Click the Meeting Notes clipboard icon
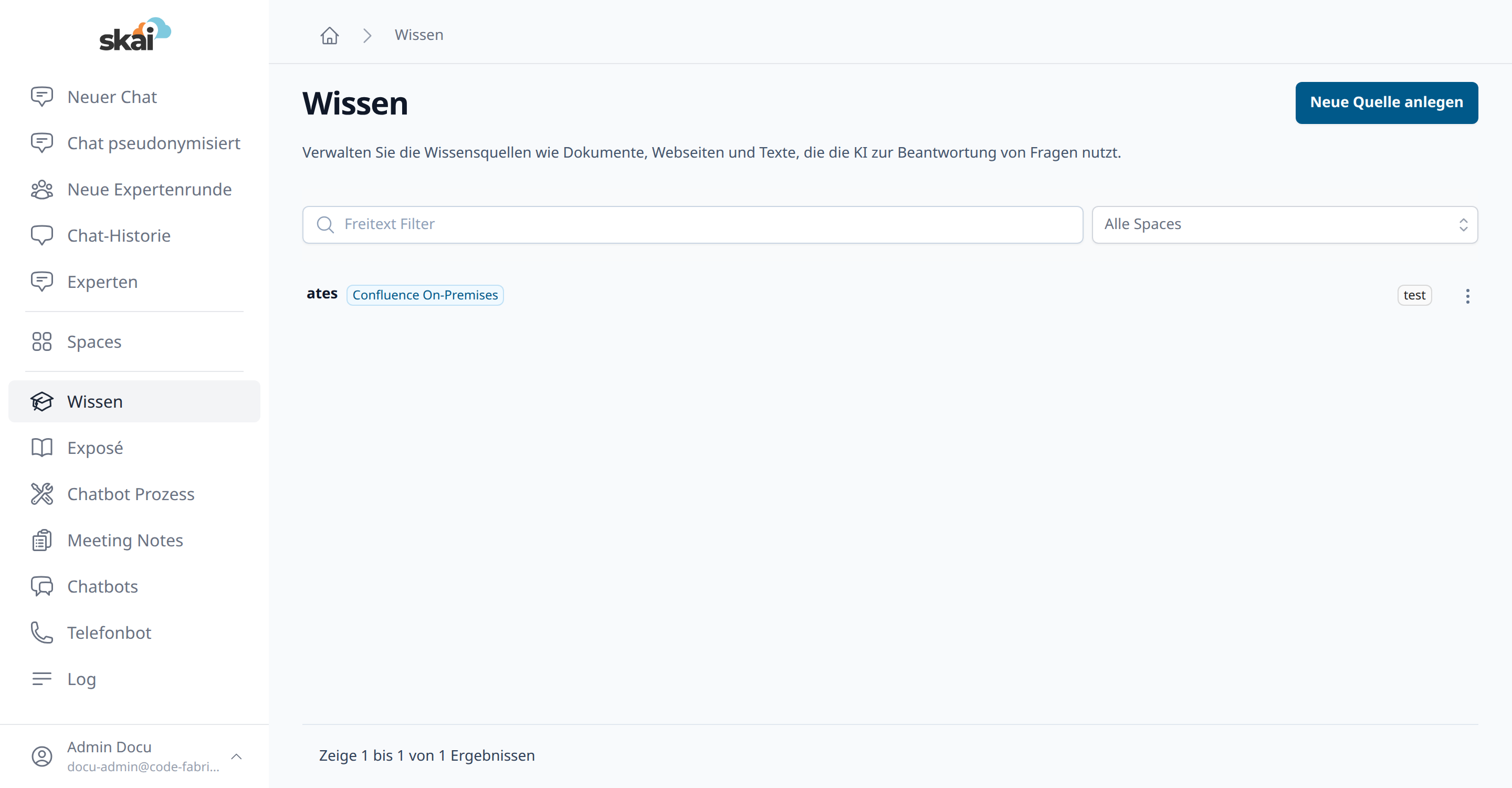The height and width of the screenshot is (788, 1512). [41, 541]
